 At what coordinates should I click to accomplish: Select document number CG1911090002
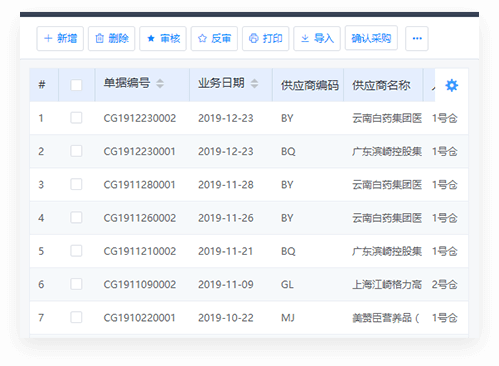coord(140,285)
